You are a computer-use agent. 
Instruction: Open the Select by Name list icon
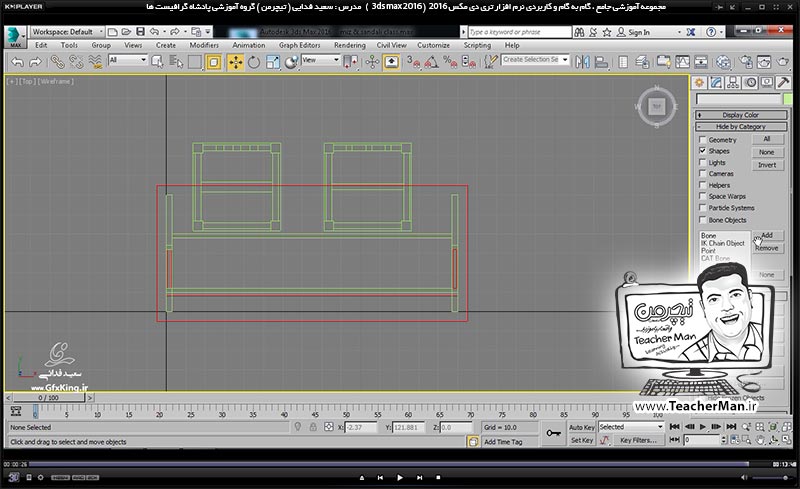[177, 62]
